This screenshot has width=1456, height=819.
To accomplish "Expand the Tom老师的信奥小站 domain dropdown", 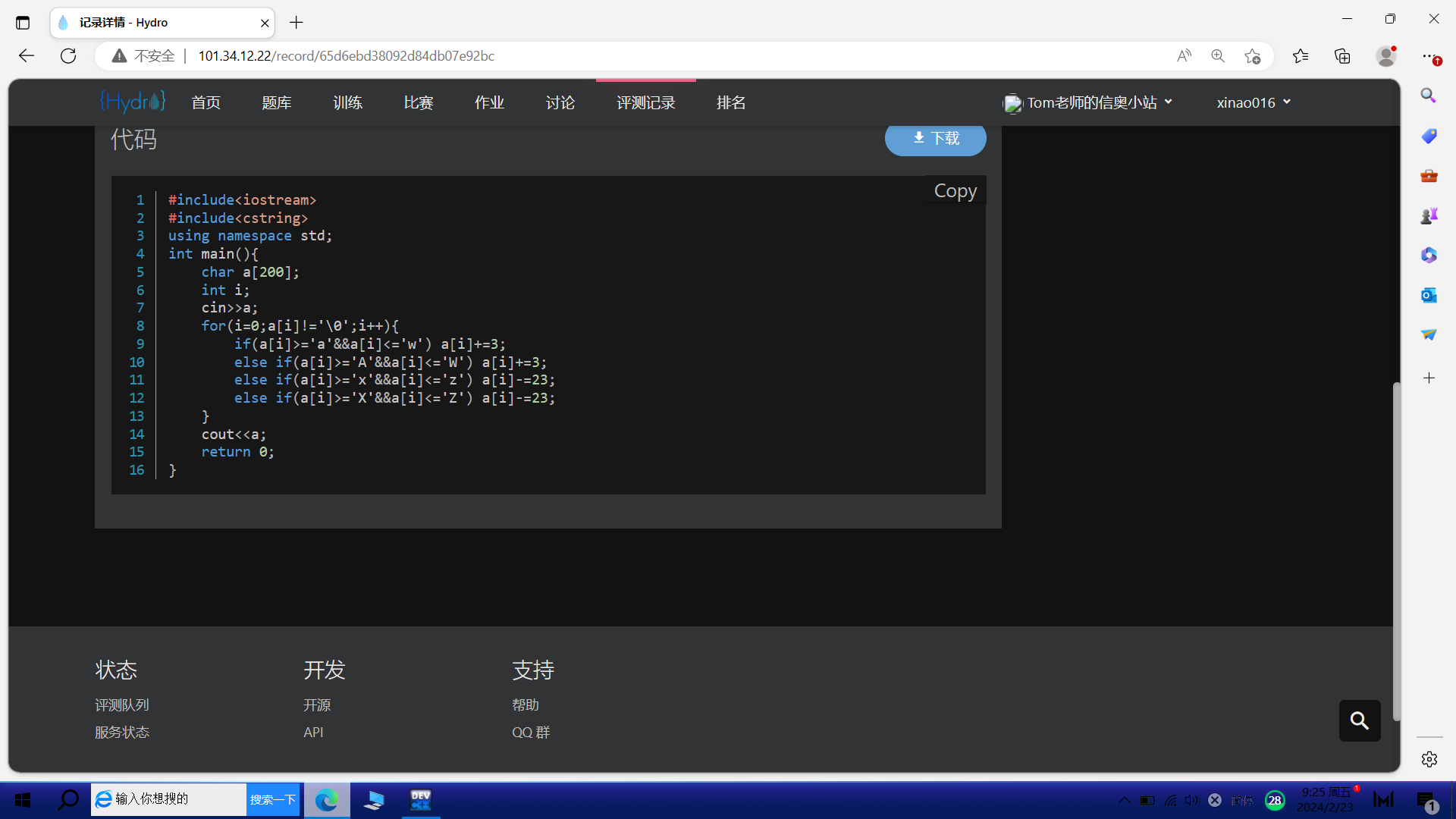I will pyautogui.click(x=1088, y=102).
